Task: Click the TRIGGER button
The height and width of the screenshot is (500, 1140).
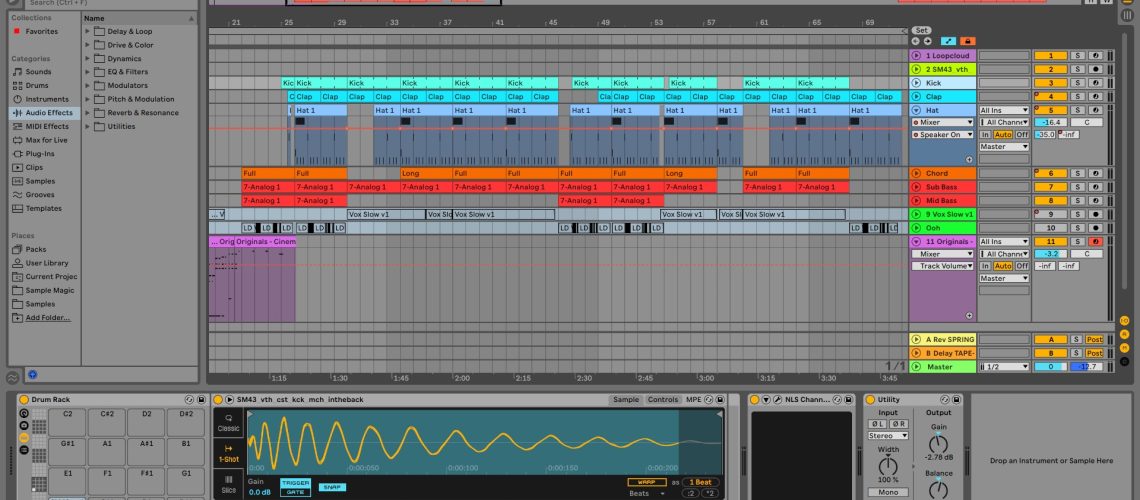Action: click(295, 483)
